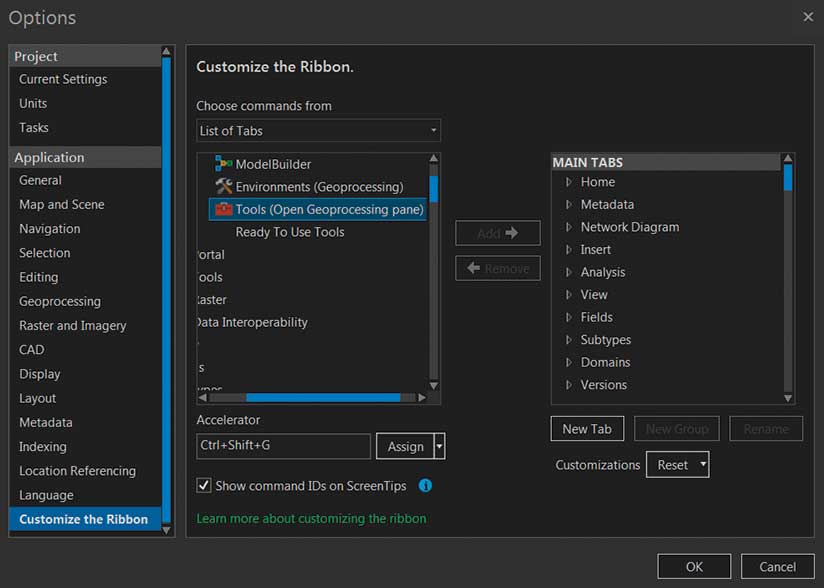Open the Map and Scene options page
The width and height of the screenshot is (824, 588).
[x=62, y=204]
